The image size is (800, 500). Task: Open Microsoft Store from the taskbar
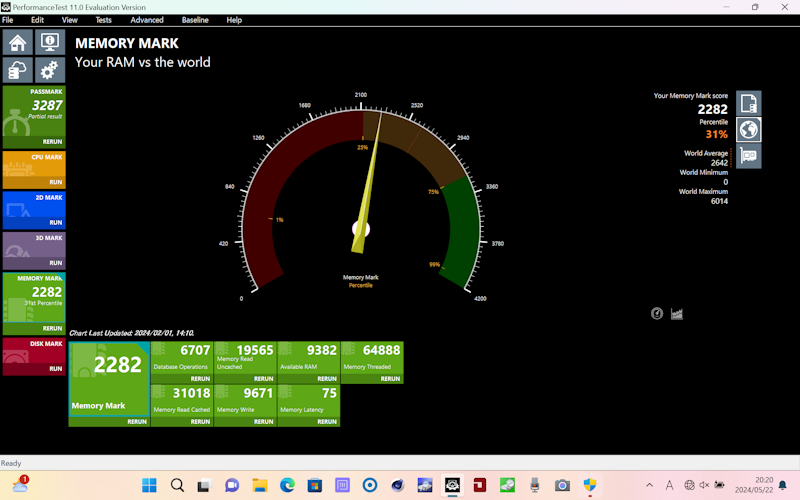pyautogui.click(x=315, y=485)
